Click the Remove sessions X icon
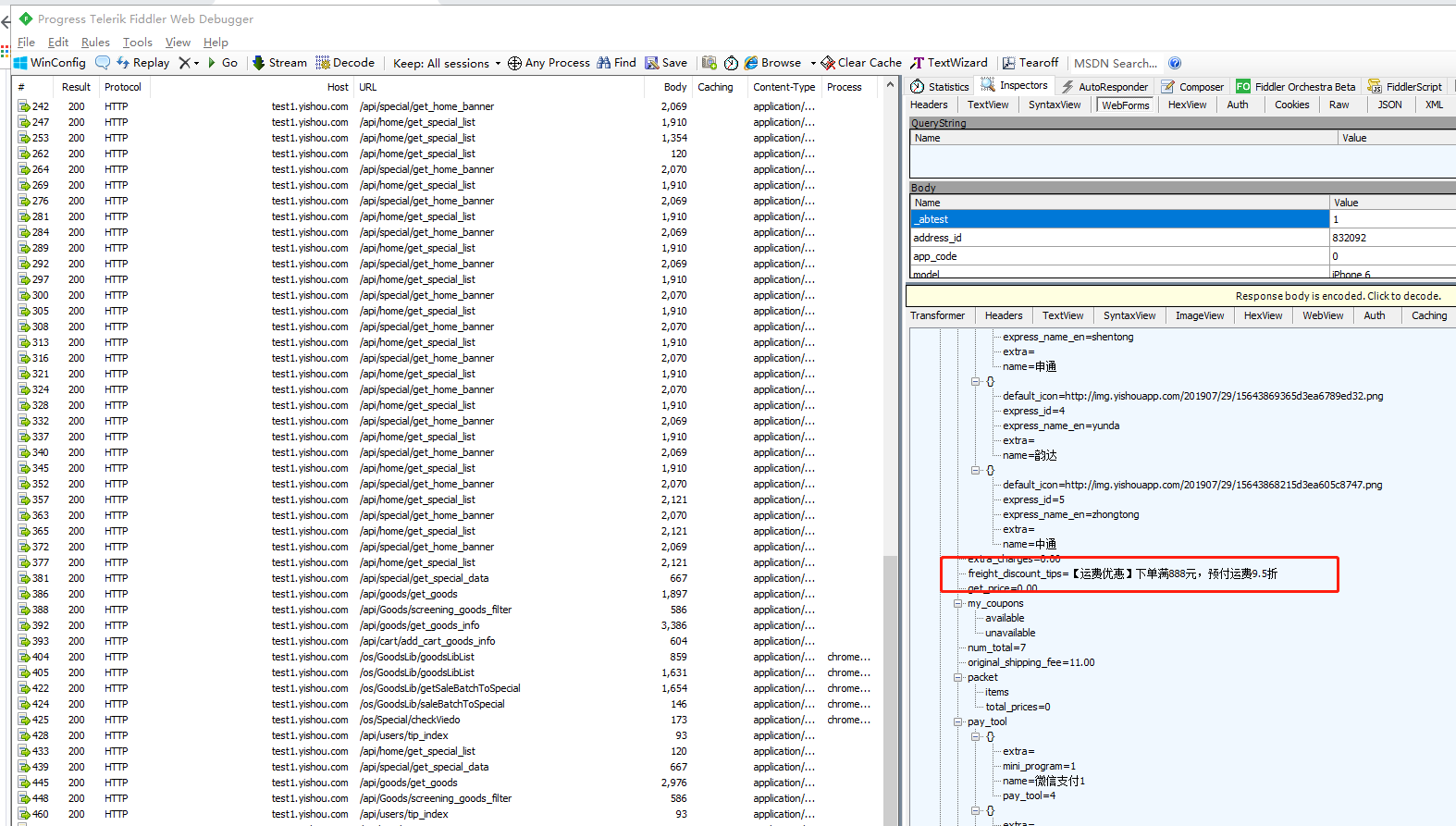 coord(184,63)
